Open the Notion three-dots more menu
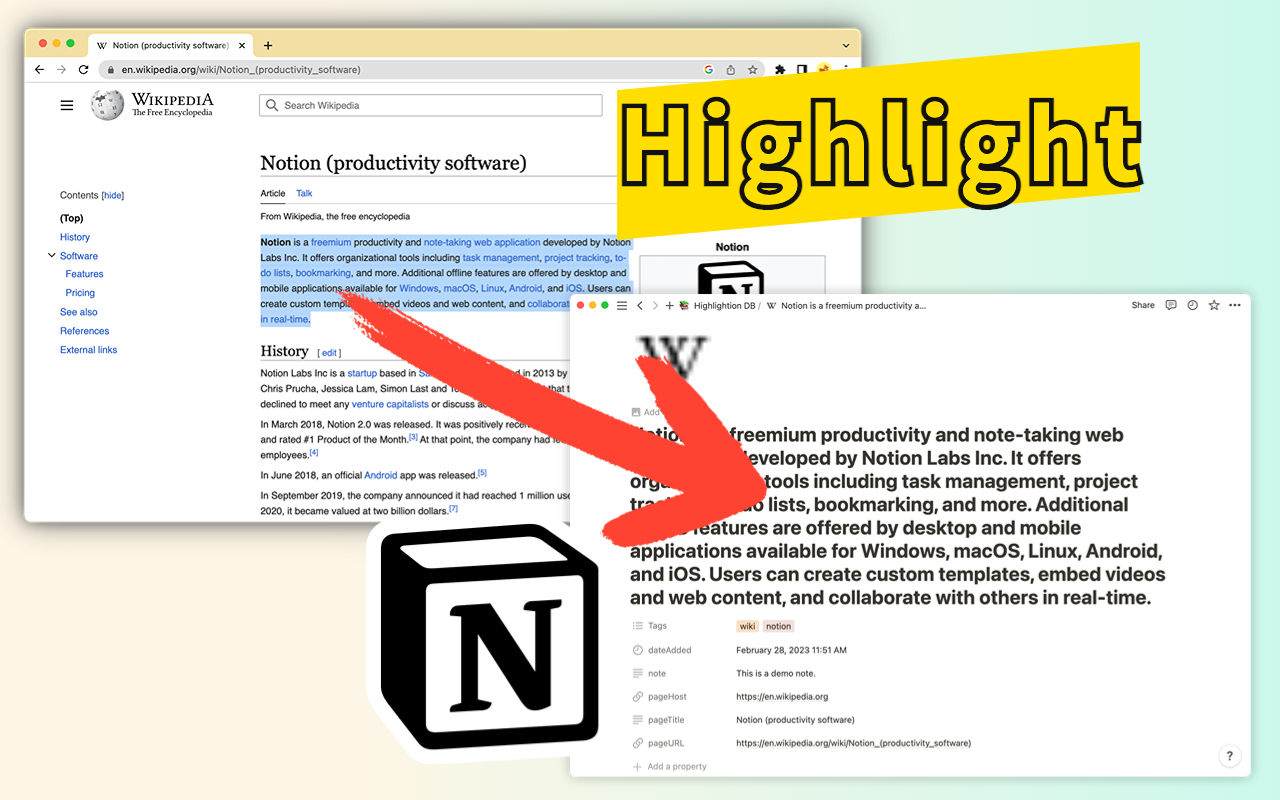Image resolution: width=1280 pixels, height=800 pixels. tap(1235, 305)
